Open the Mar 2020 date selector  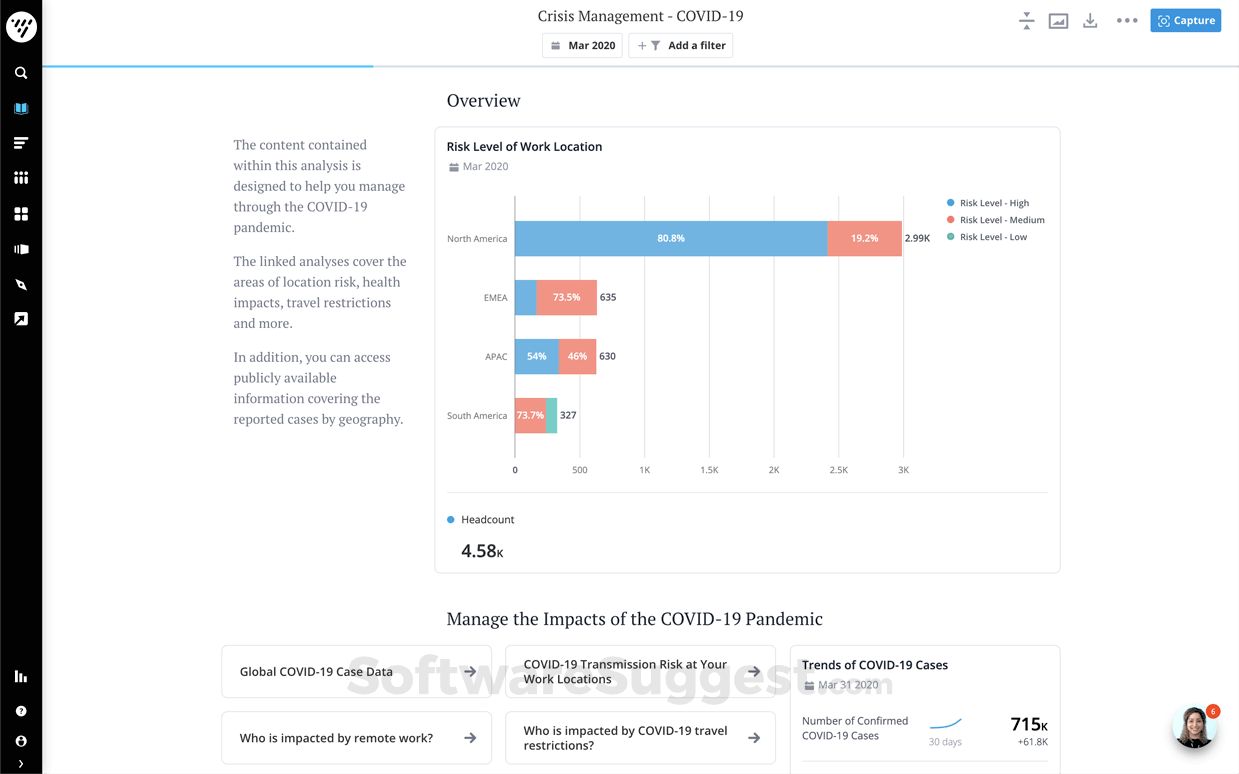[581, 45]
